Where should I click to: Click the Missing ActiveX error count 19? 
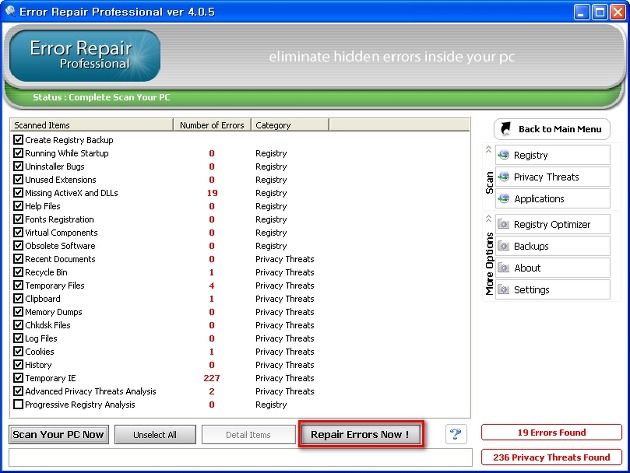click(212, 193)
